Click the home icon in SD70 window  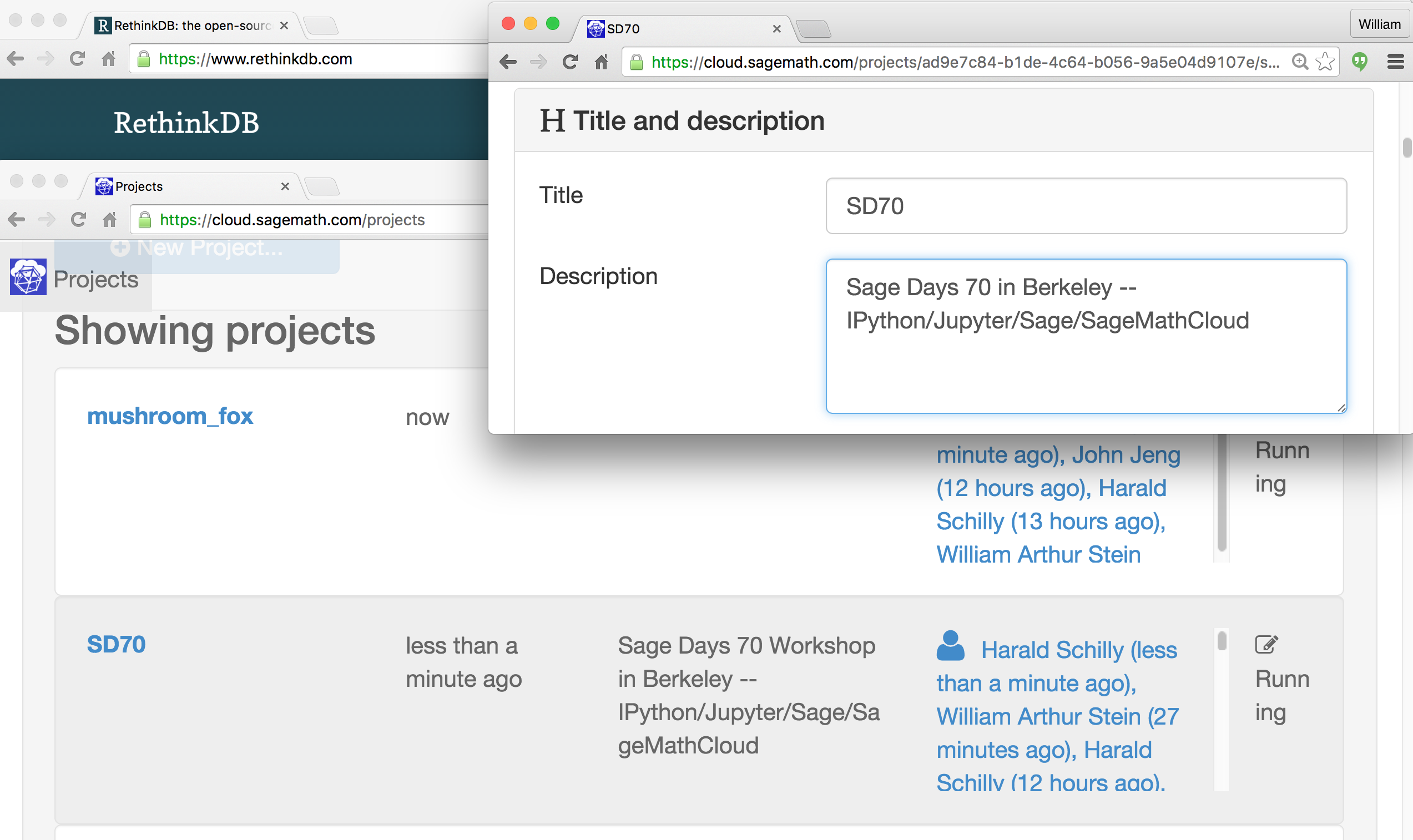pyautogui.click(x=601, y=62)
